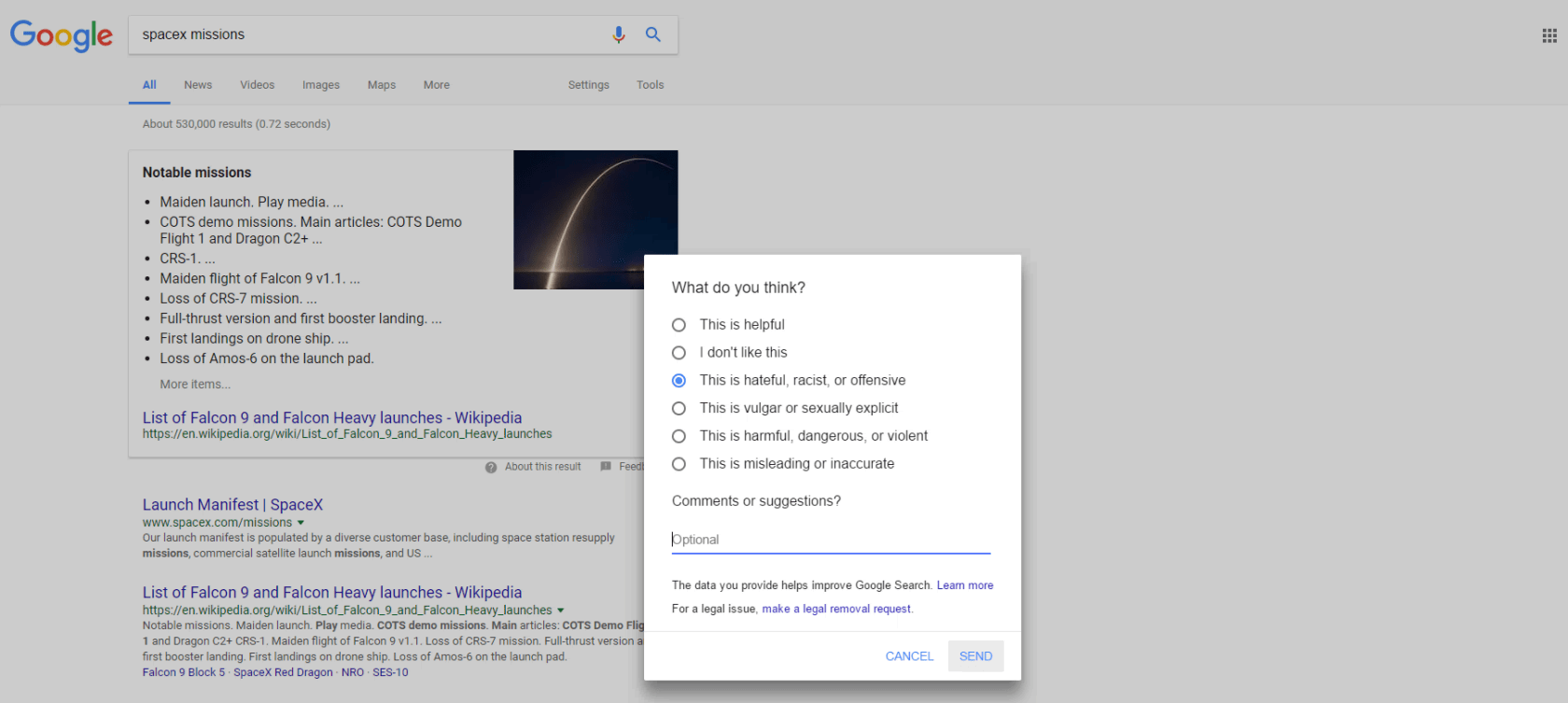Select 'This is harmful, dangerous, or violent'
This screenshot has height=703, width=1568.
pos(679,436)
